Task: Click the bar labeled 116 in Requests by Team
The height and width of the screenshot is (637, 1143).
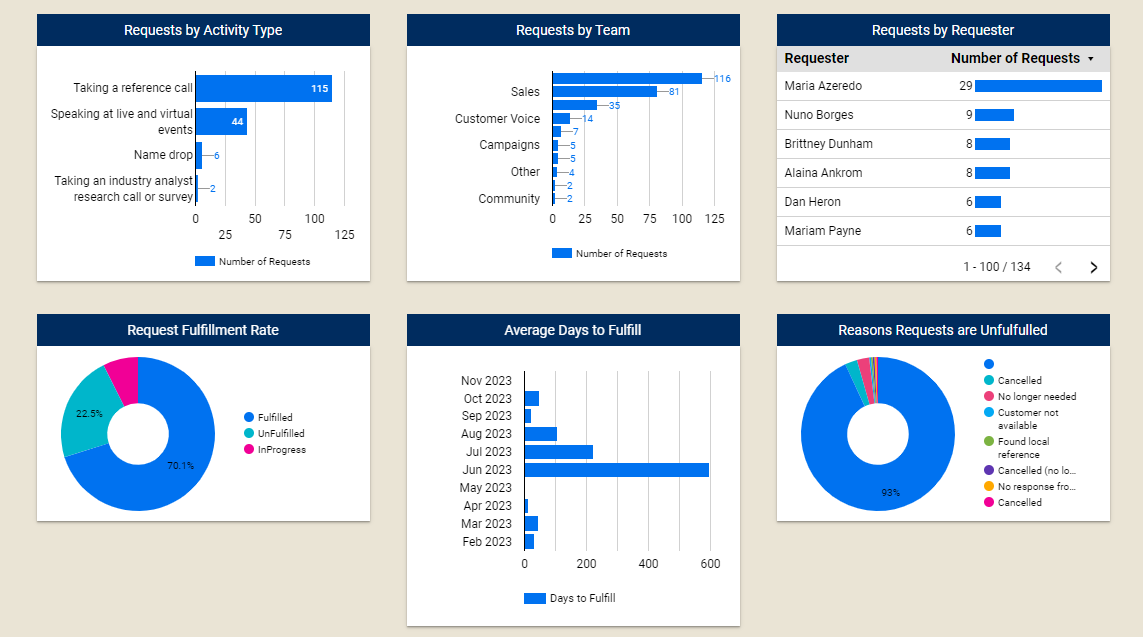Action: 626,78
